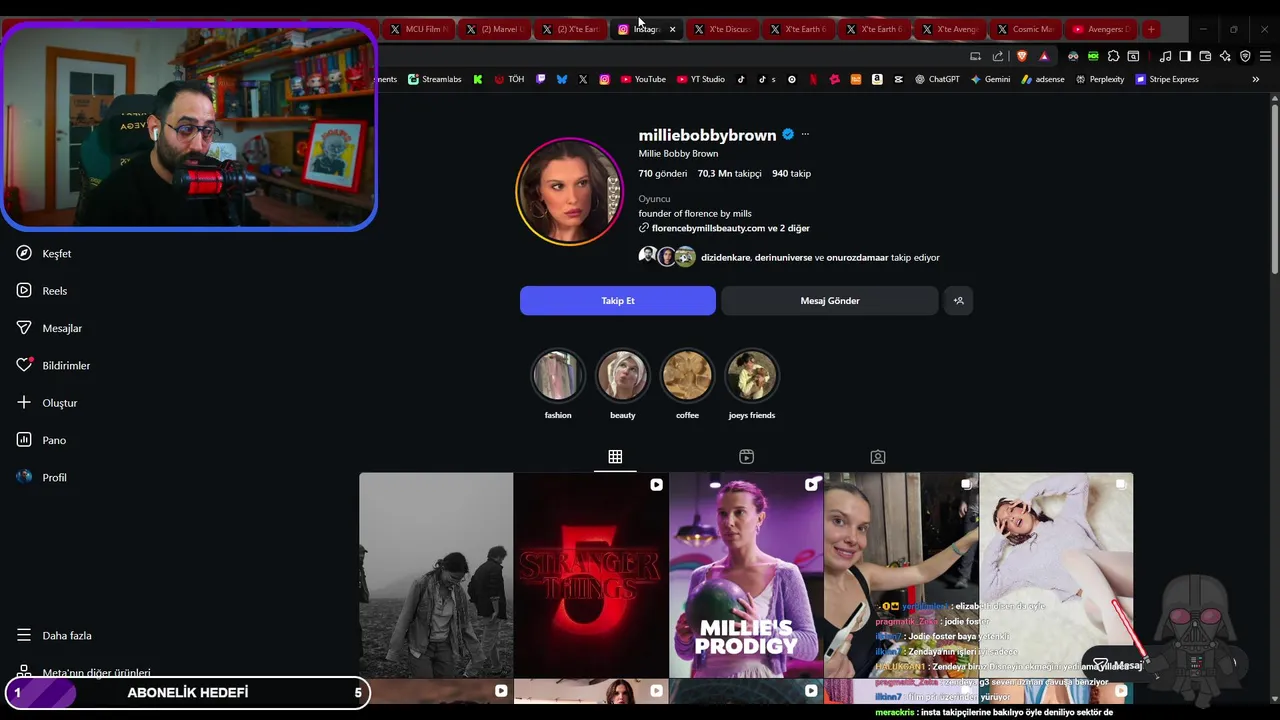Toggle the browser sidebar panel

click(1185, 56)
